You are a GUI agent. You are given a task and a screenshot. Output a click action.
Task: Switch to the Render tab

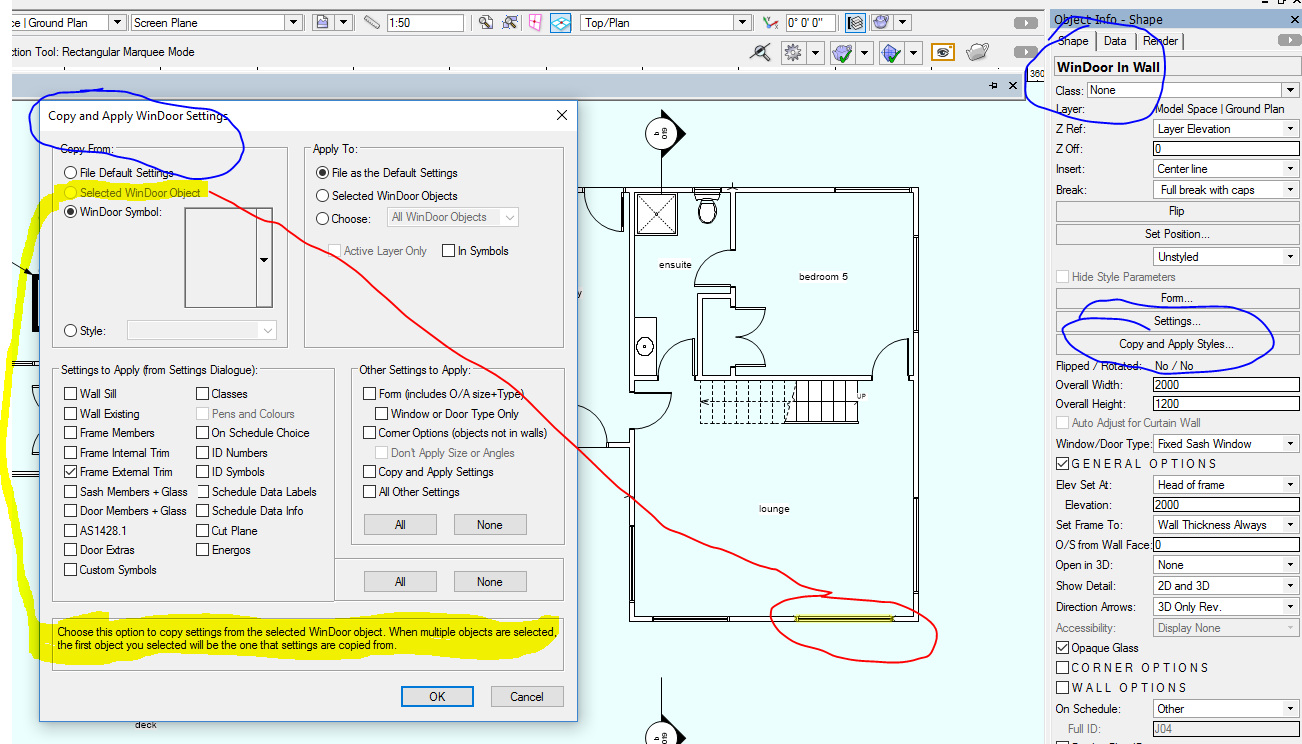point(1160,41)
